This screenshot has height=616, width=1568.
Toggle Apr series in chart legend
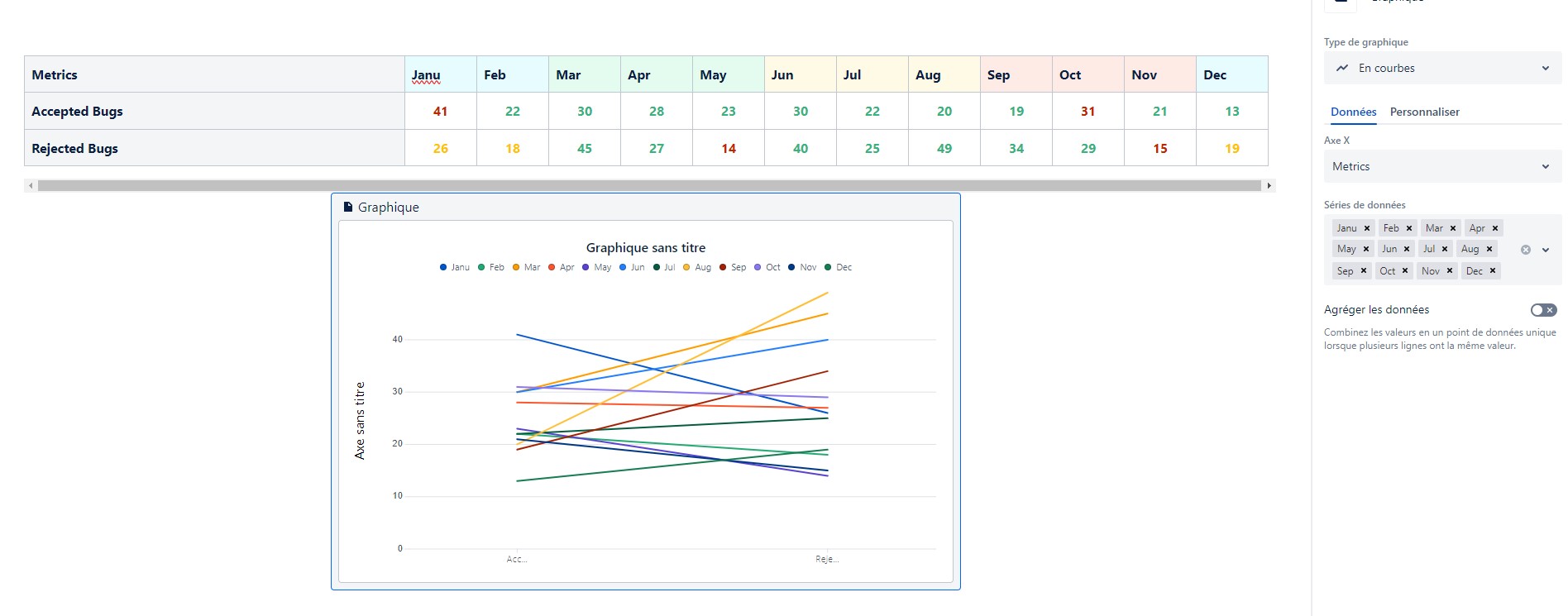click(562, 267)
